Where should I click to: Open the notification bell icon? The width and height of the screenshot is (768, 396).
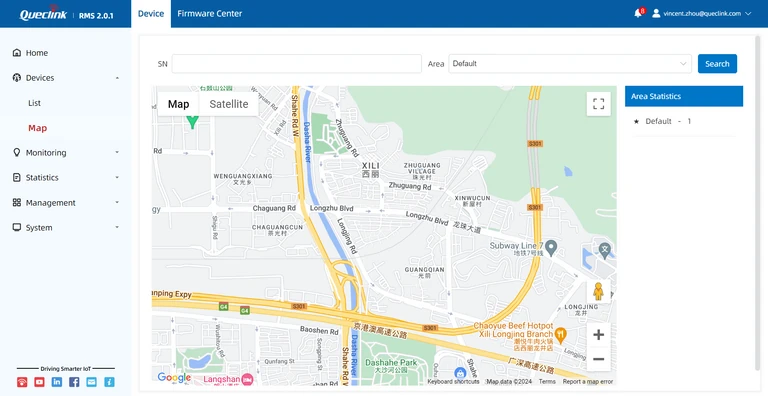(x=638, y=13)
